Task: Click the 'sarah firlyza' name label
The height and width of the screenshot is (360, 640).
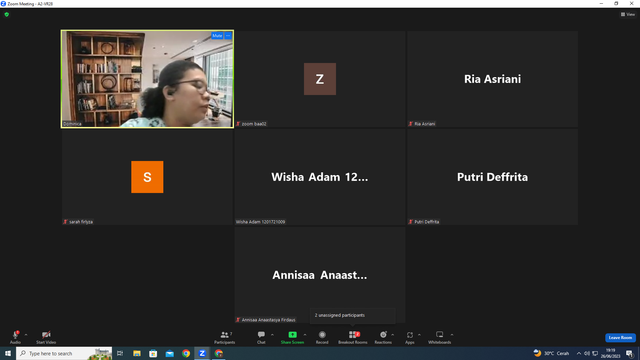Action: click(x=81, y=222)
